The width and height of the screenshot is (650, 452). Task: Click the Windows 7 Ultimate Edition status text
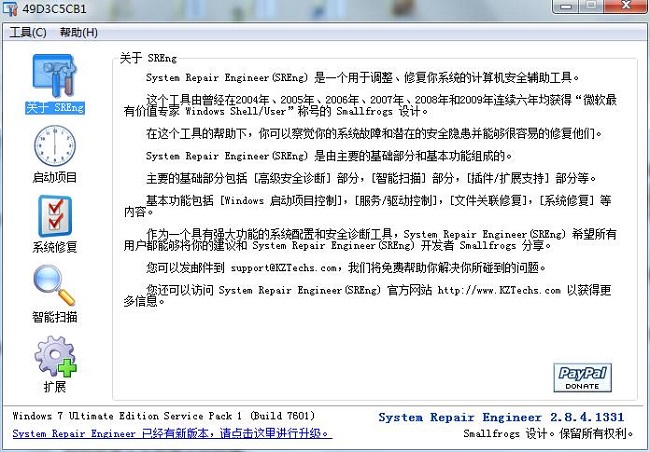click(x=164, y=416)
